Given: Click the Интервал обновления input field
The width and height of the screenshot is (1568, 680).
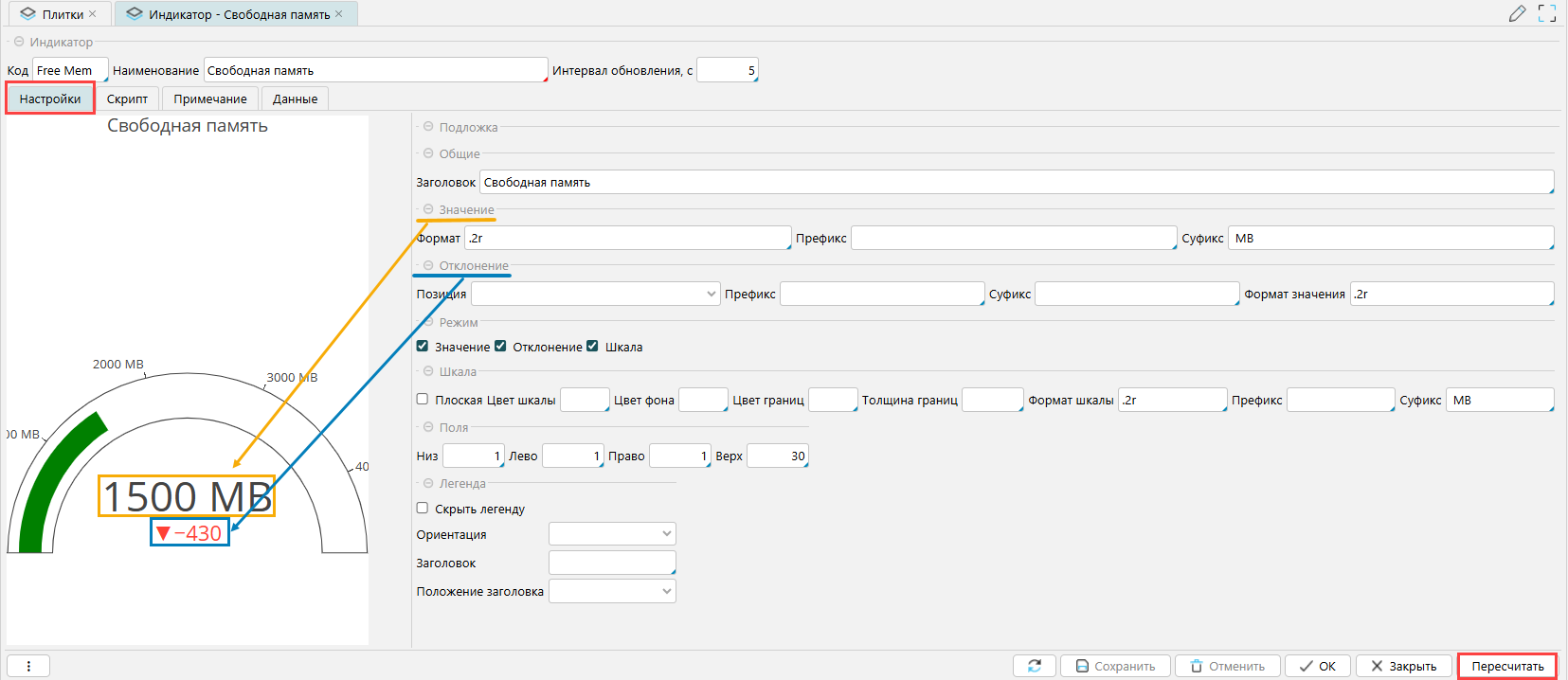Looking at the screenshot, I should (x=727, y=70).
